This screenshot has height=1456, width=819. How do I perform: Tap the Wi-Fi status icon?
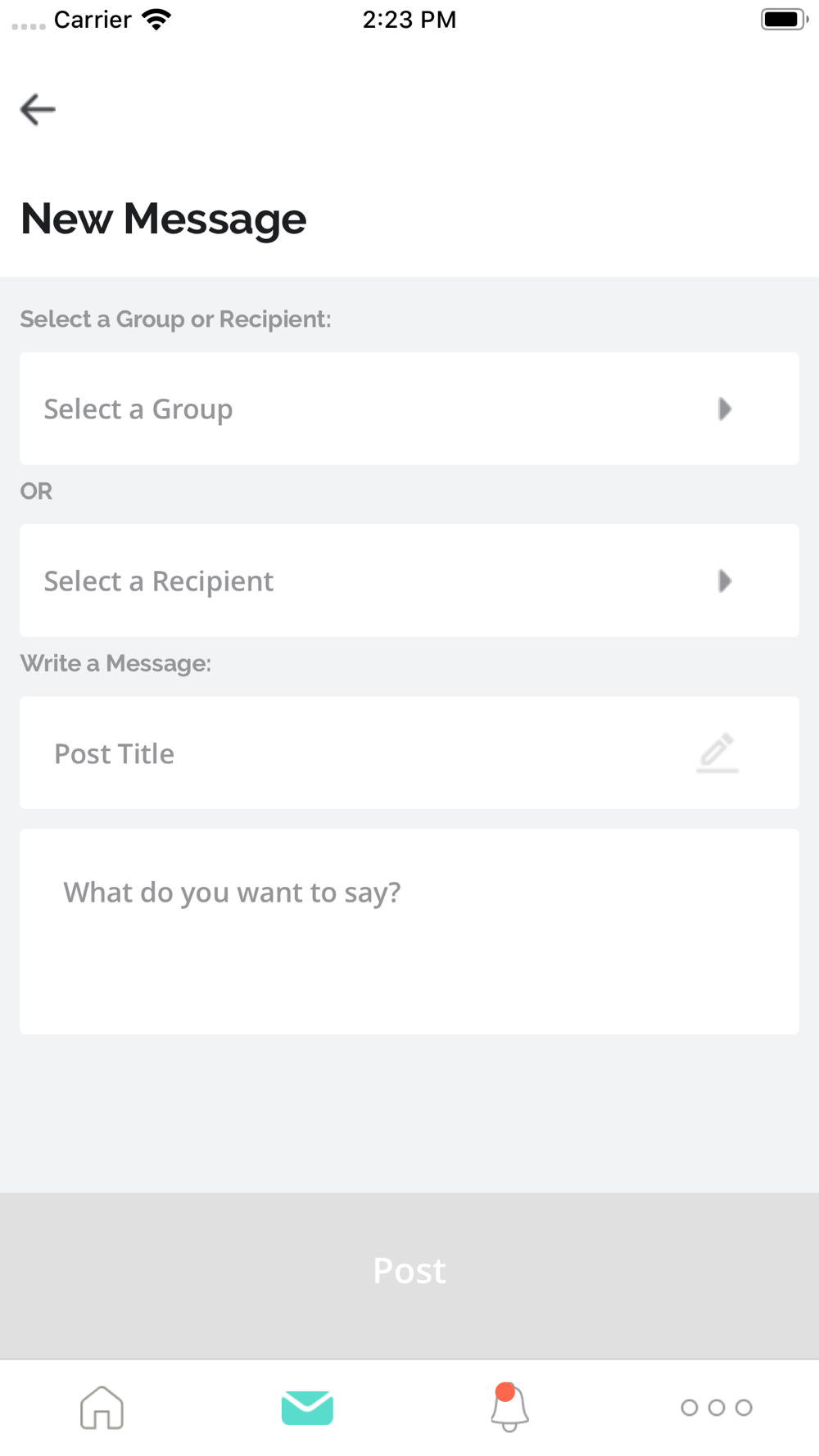tap(156, 20)
